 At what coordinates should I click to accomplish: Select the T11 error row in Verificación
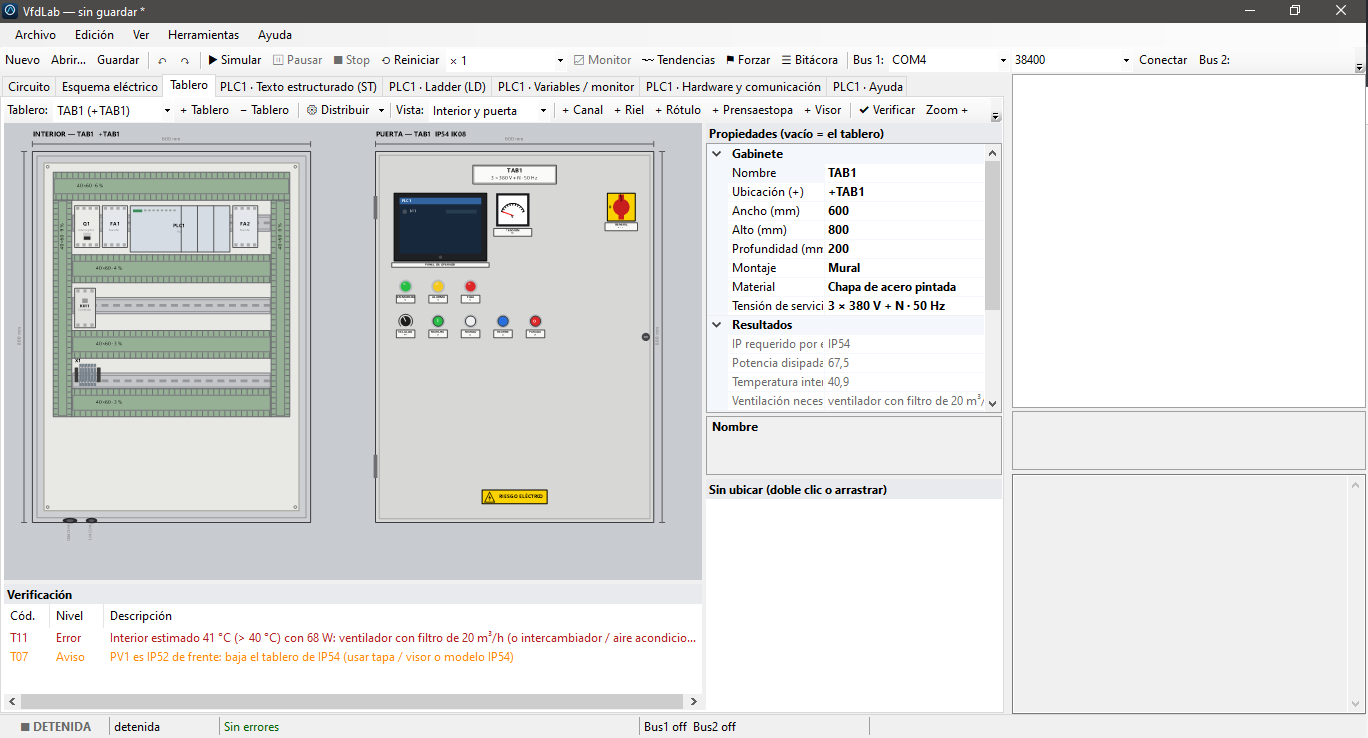pyautogui.click(x=354, y=638)
